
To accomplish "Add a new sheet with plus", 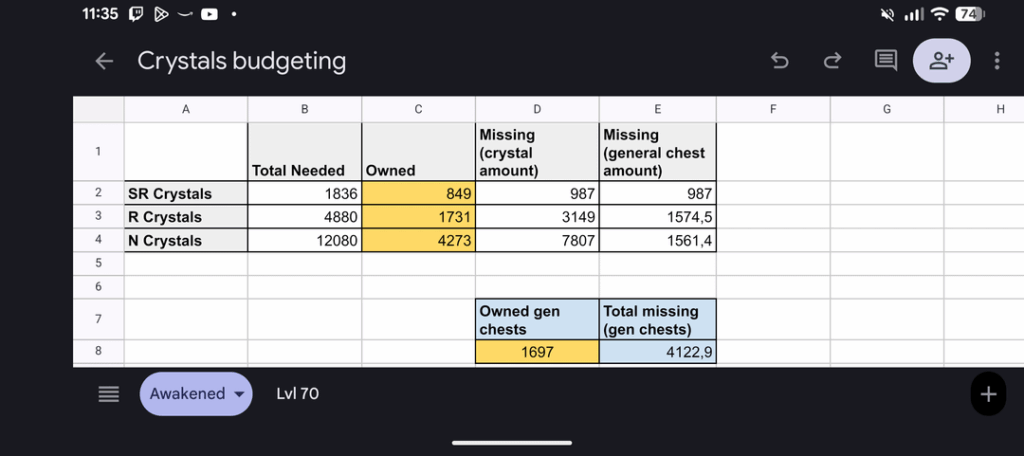I will [x=988, y=394].
